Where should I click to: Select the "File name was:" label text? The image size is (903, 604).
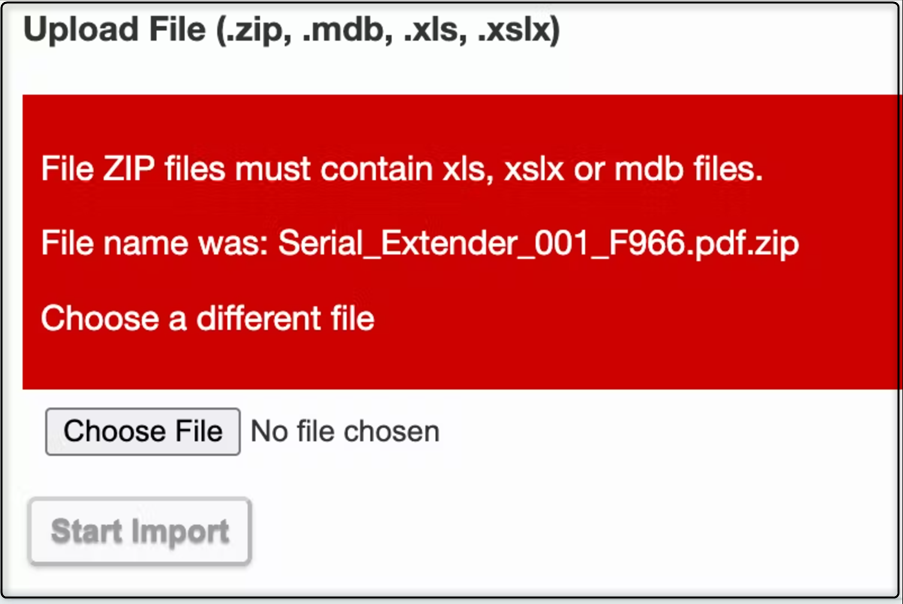click(x=155, y=243)
